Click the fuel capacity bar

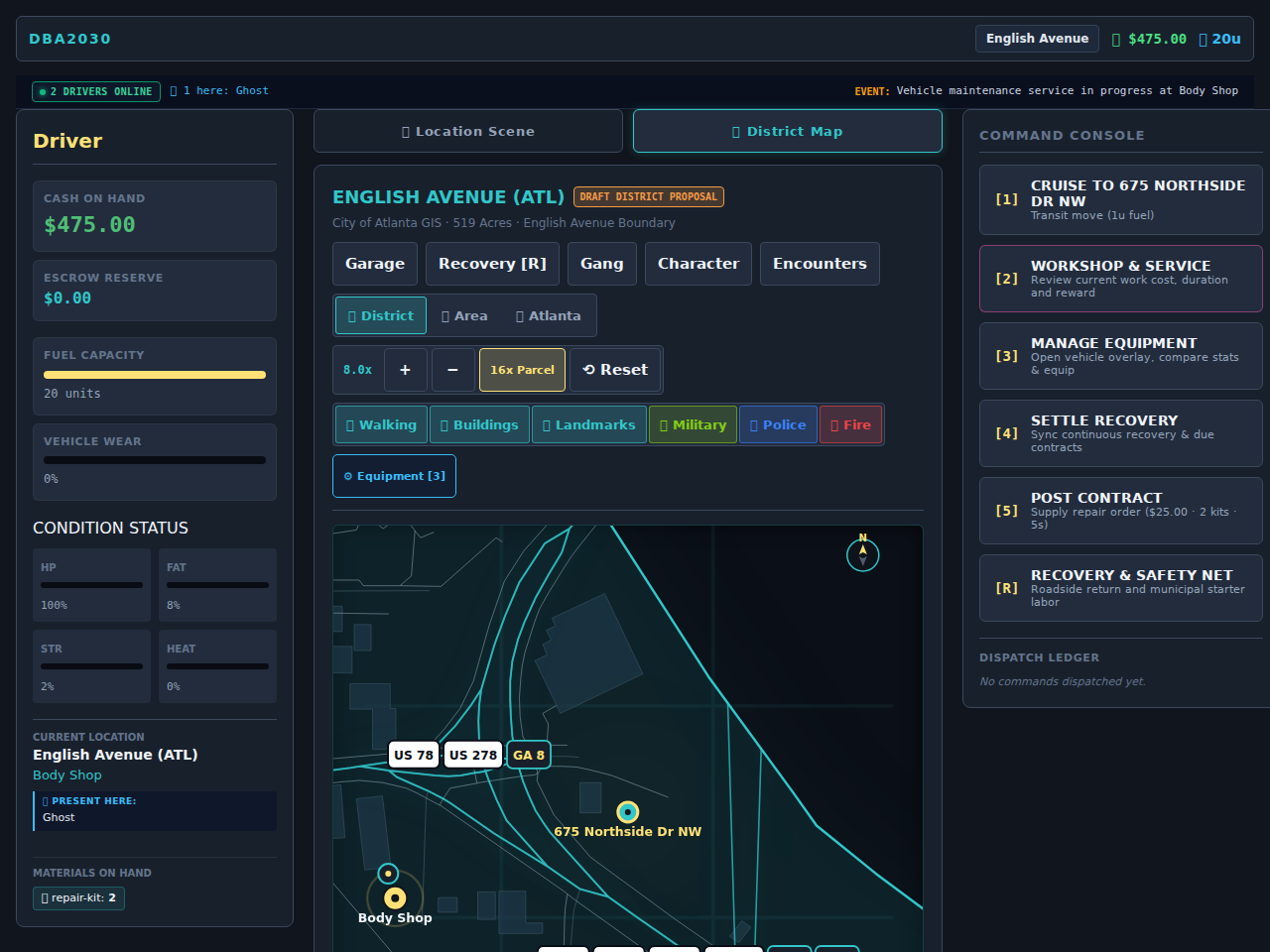[155, 375]
